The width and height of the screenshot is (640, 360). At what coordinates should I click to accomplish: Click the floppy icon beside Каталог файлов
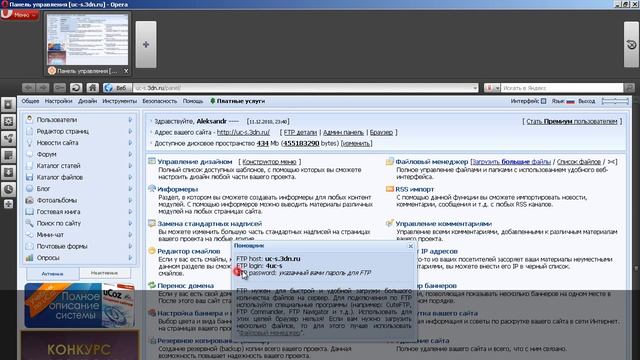[x=29, y=177]
